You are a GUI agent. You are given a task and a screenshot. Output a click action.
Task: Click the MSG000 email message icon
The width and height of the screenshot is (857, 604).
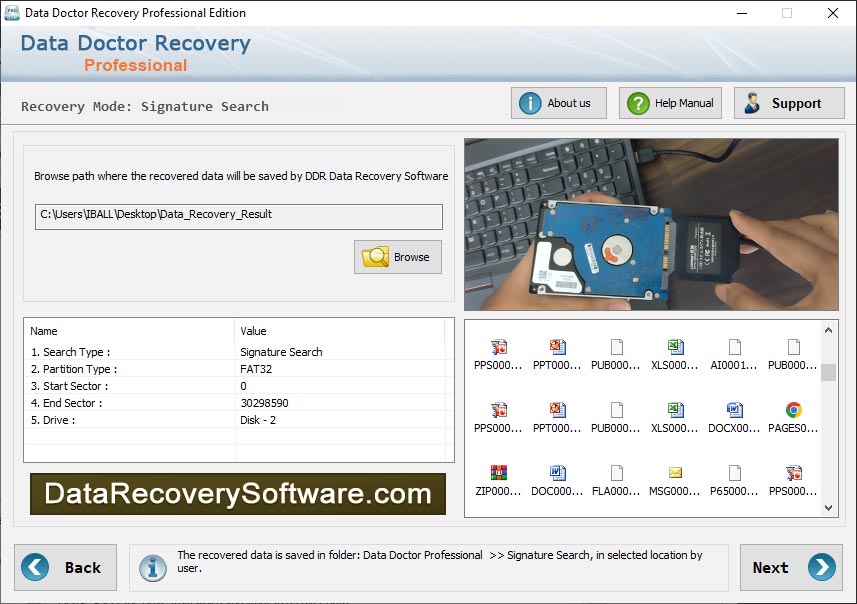(x=676, y=471)
